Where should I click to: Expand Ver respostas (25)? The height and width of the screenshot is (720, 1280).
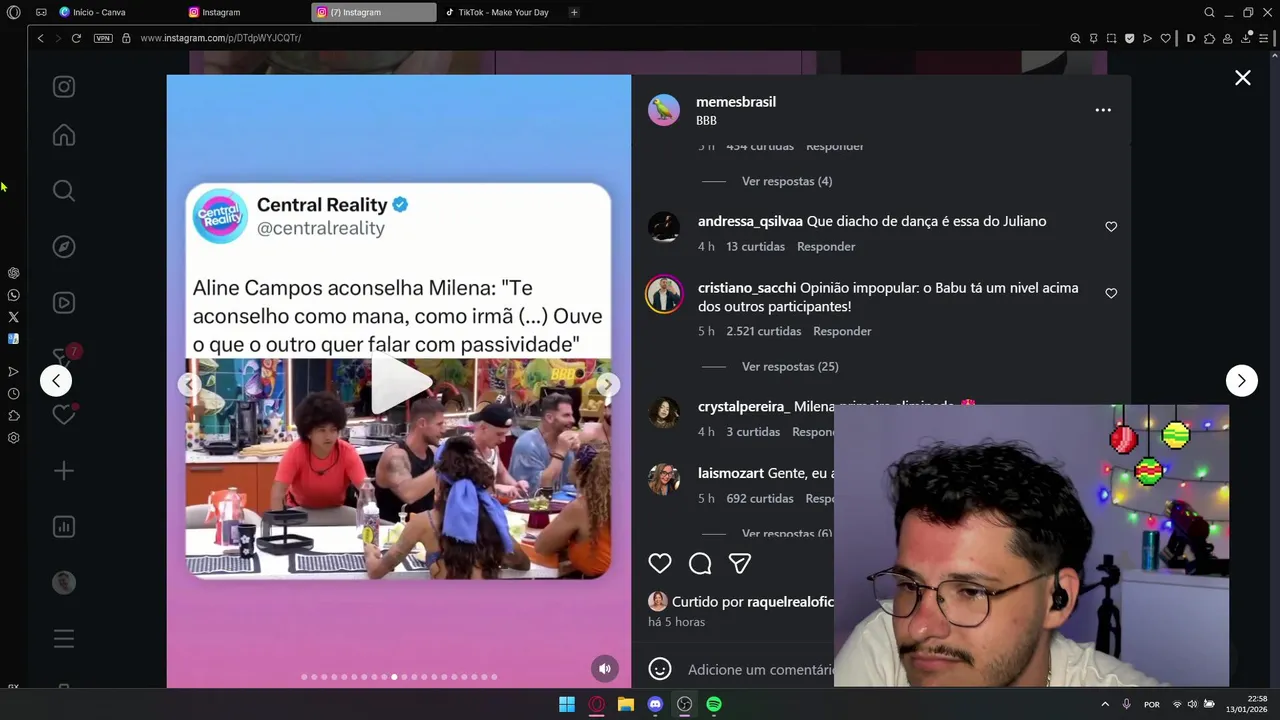click(790, 366)
